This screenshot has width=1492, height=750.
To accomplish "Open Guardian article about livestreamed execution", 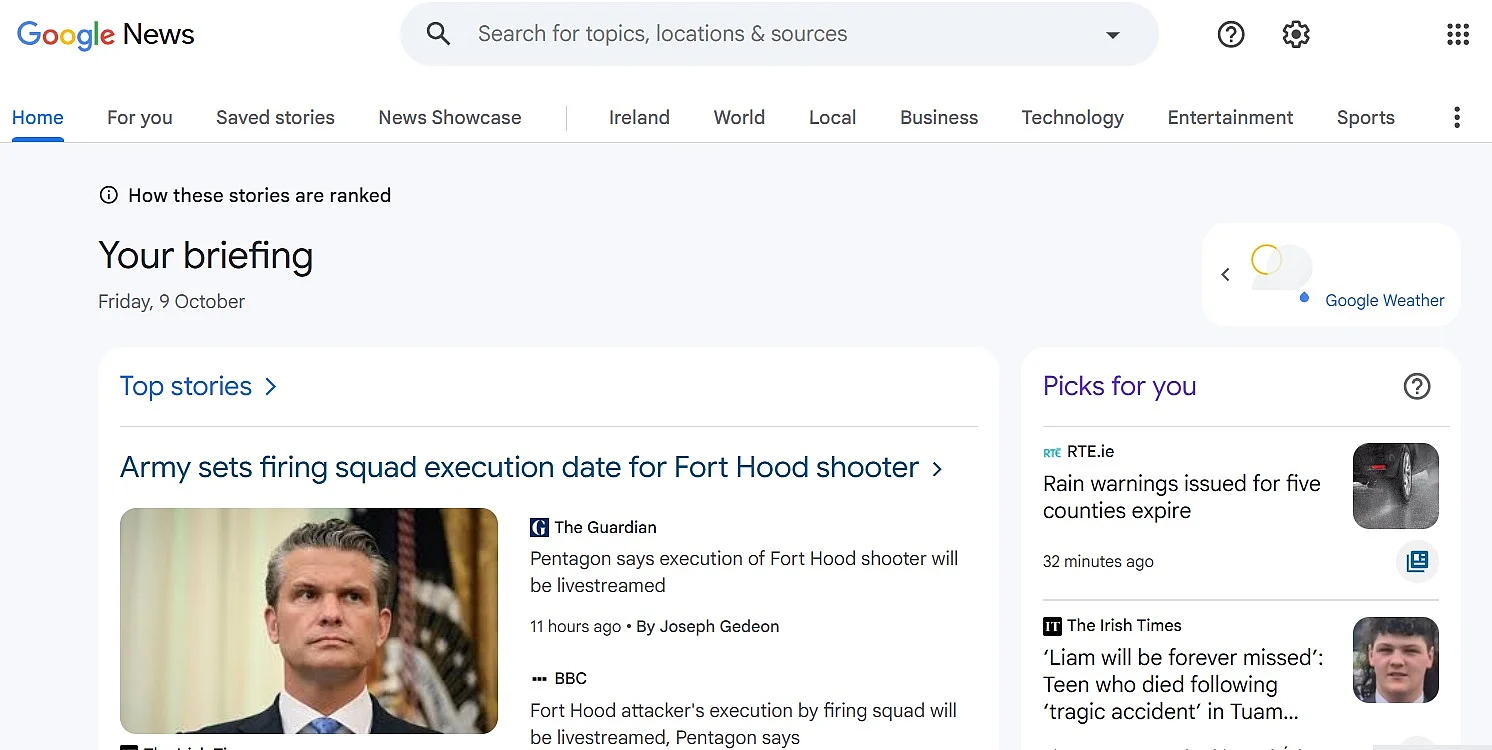I will (x=744, y=572).
